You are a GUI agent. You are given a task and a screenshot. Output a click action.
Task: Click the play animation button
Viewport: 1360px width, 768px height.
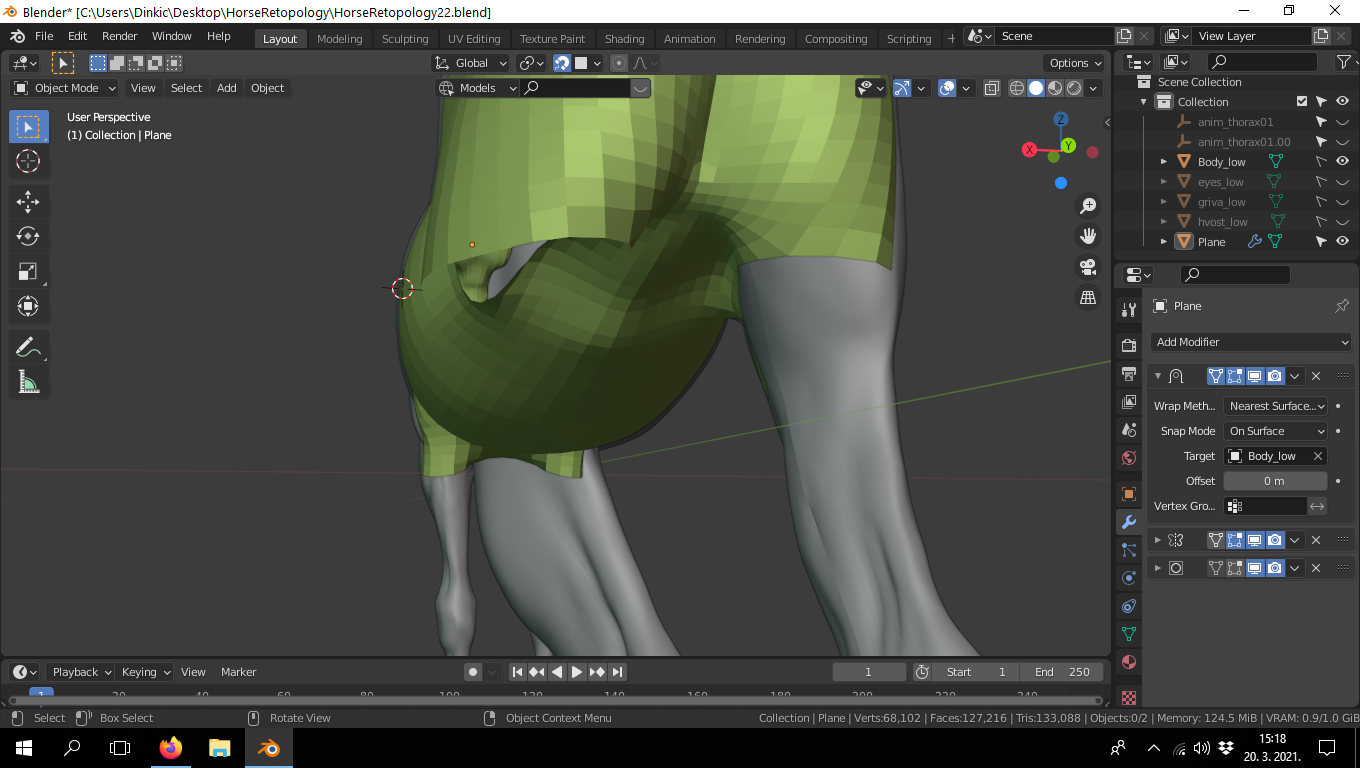(x=577, y=672)
